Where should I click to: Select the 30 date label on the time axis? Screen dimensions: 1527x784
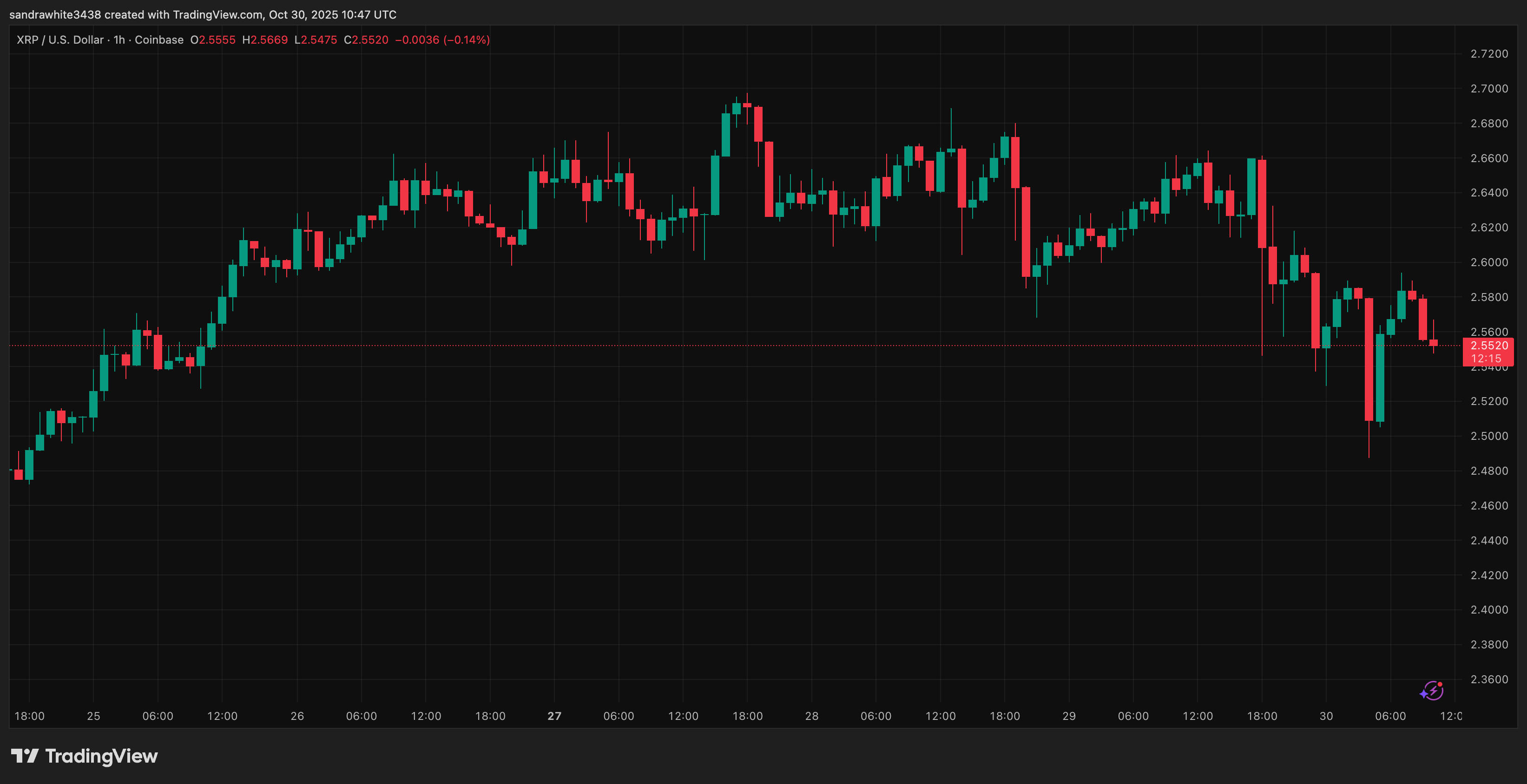(1326, 715)
